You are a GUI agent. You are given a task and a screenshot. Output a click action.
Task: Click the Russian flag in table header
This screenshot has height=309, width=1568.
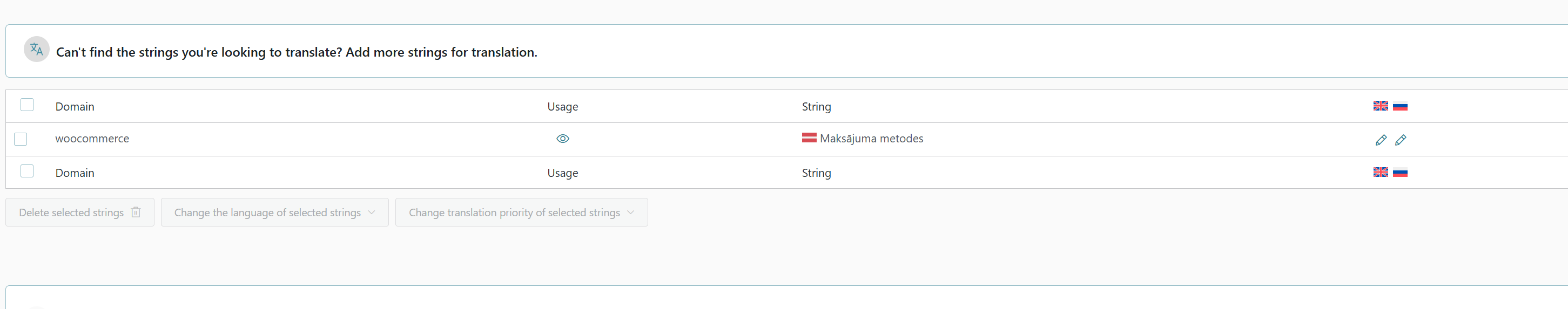[1400, 106]
